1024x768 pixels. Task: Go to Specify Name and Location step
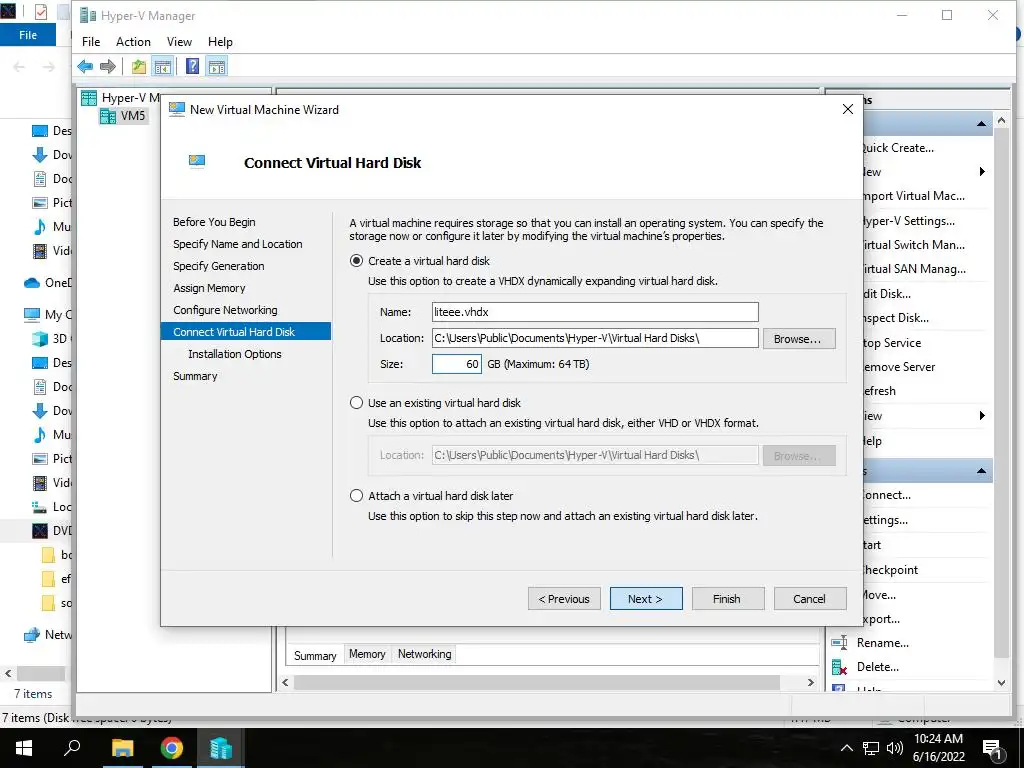[238, 244]
